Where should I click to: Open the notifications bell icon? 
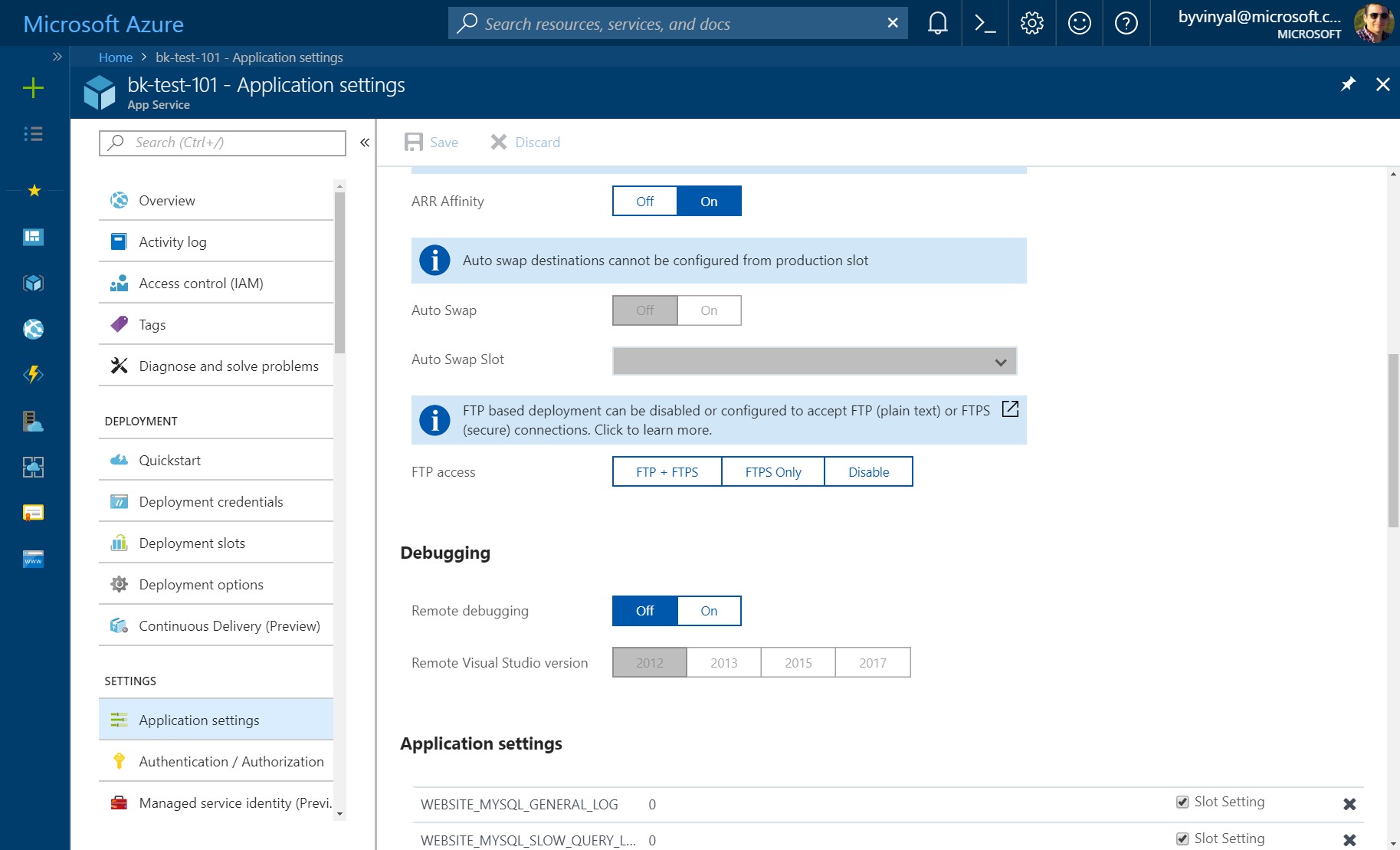937,24
